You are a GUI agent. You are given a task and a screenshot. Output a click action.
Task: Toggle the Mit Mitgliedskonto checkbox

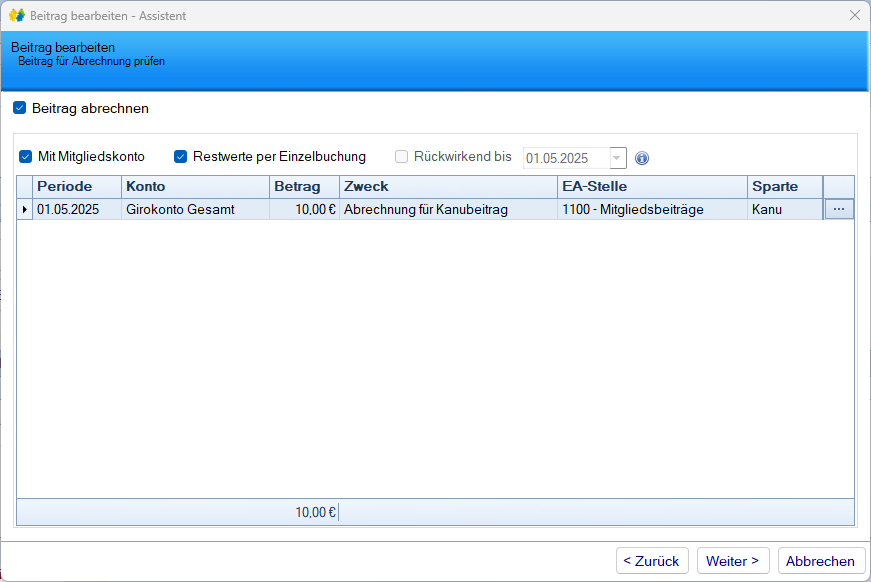(26, 157)
